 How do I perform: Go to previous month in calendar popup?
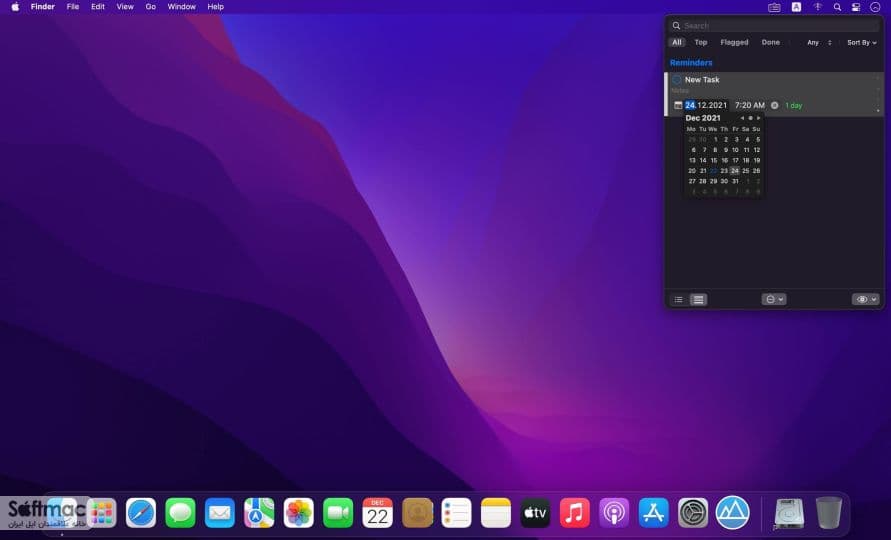(742, 118)
